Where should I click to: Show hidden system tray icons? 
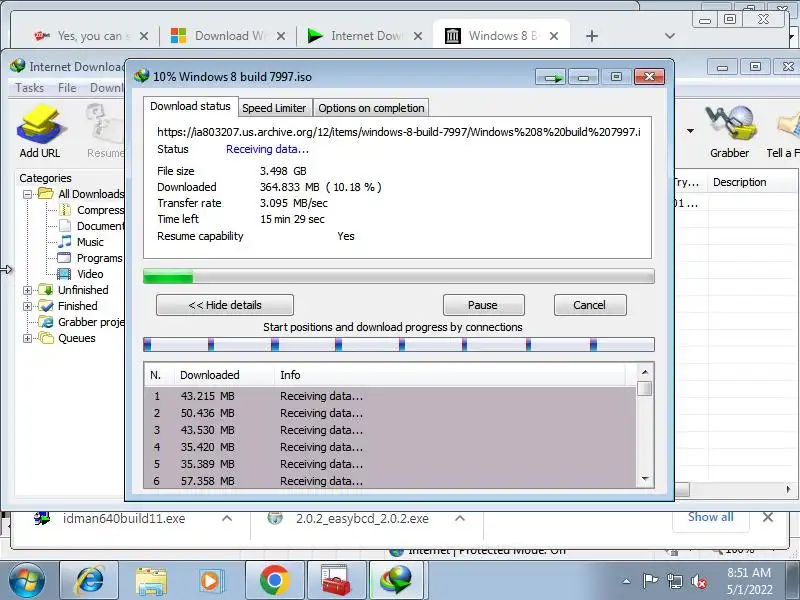click(x=626, y=581)
